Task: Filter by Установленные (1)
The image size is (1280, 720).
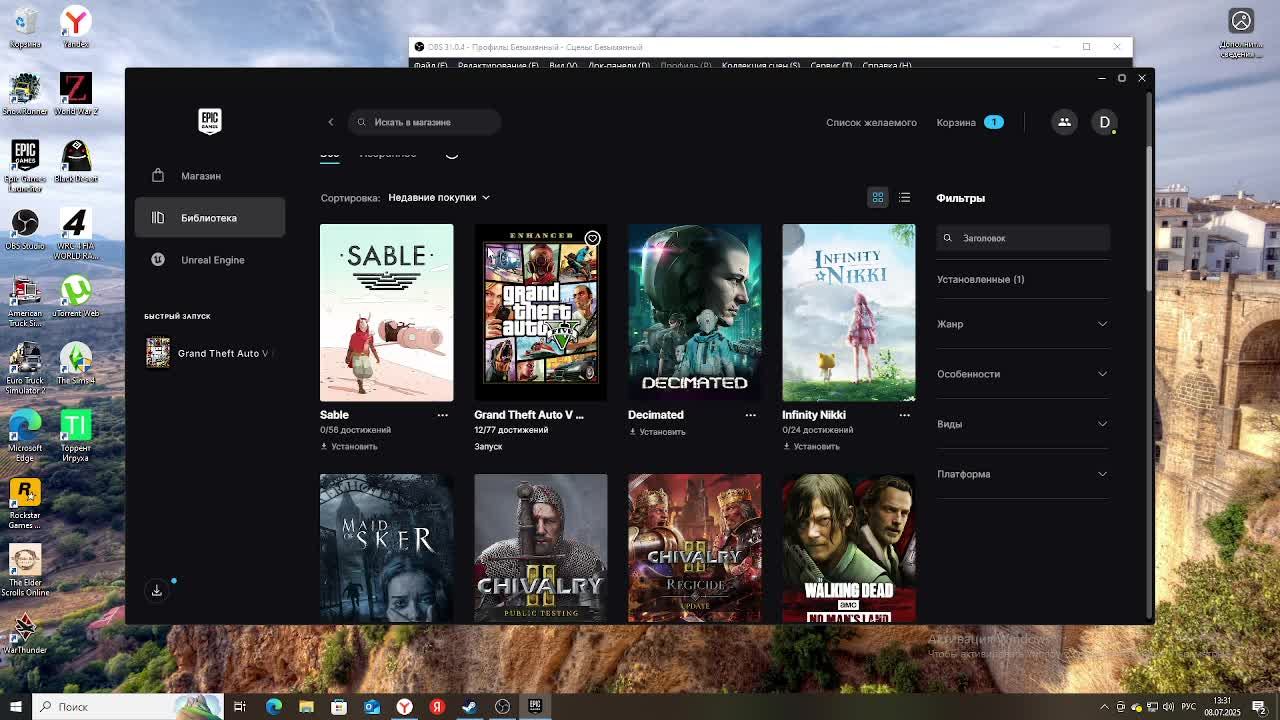Action: pyautogui.click(x=981, y=280)
